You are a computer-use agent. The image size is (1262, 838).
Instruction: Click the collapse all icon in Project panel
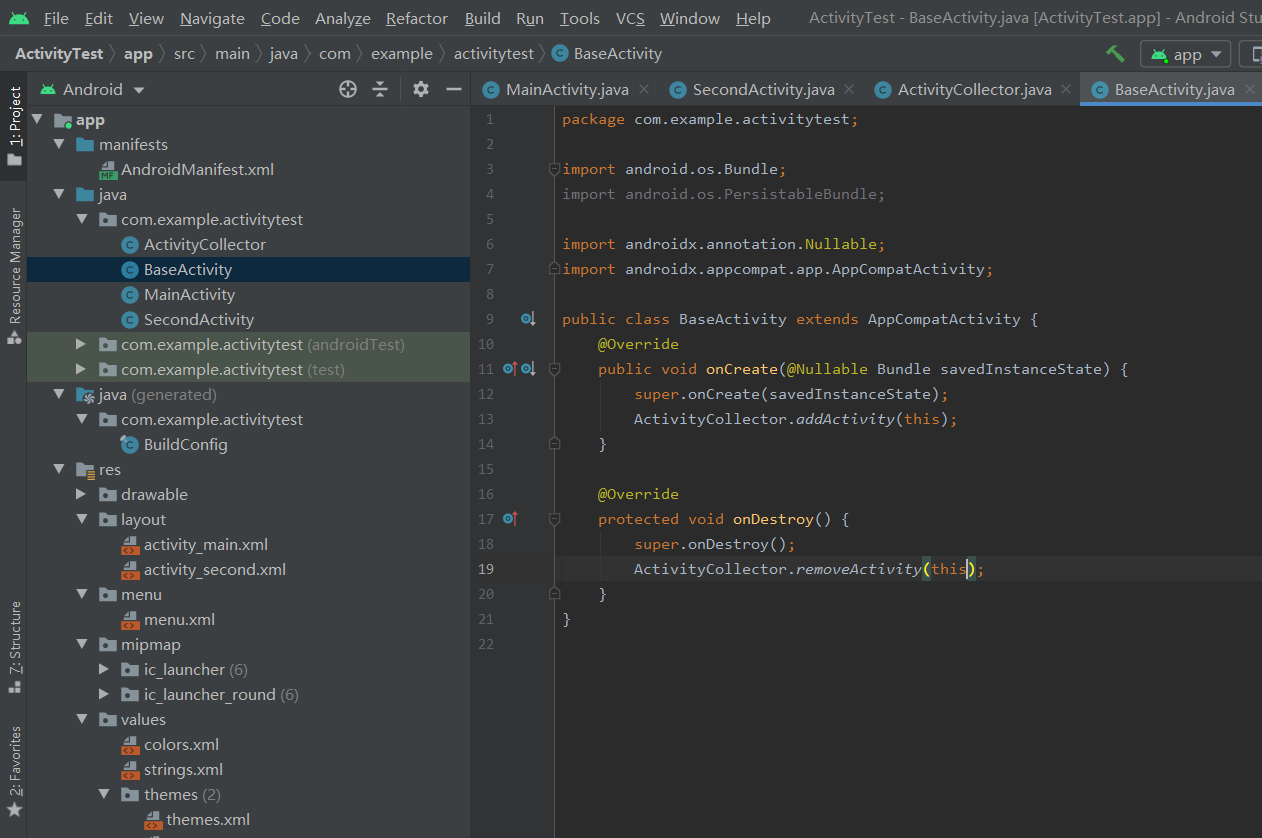click(x=380, y=89)
